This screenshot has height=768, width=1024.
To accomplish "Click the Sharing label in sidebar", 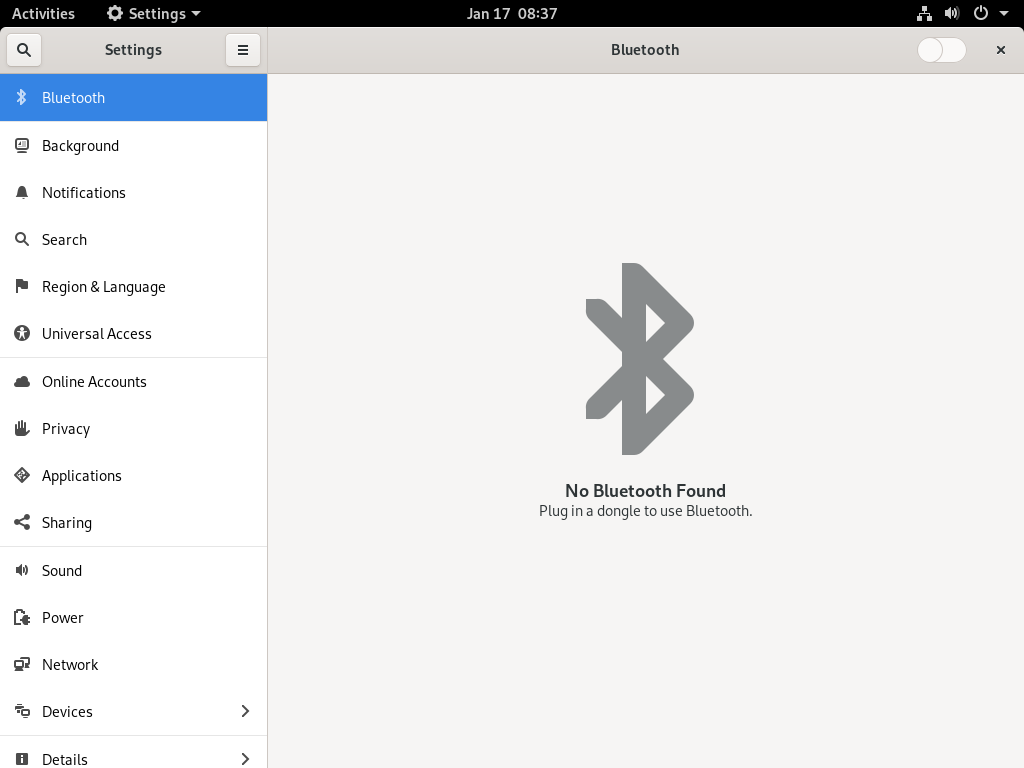I will point(67,523).
